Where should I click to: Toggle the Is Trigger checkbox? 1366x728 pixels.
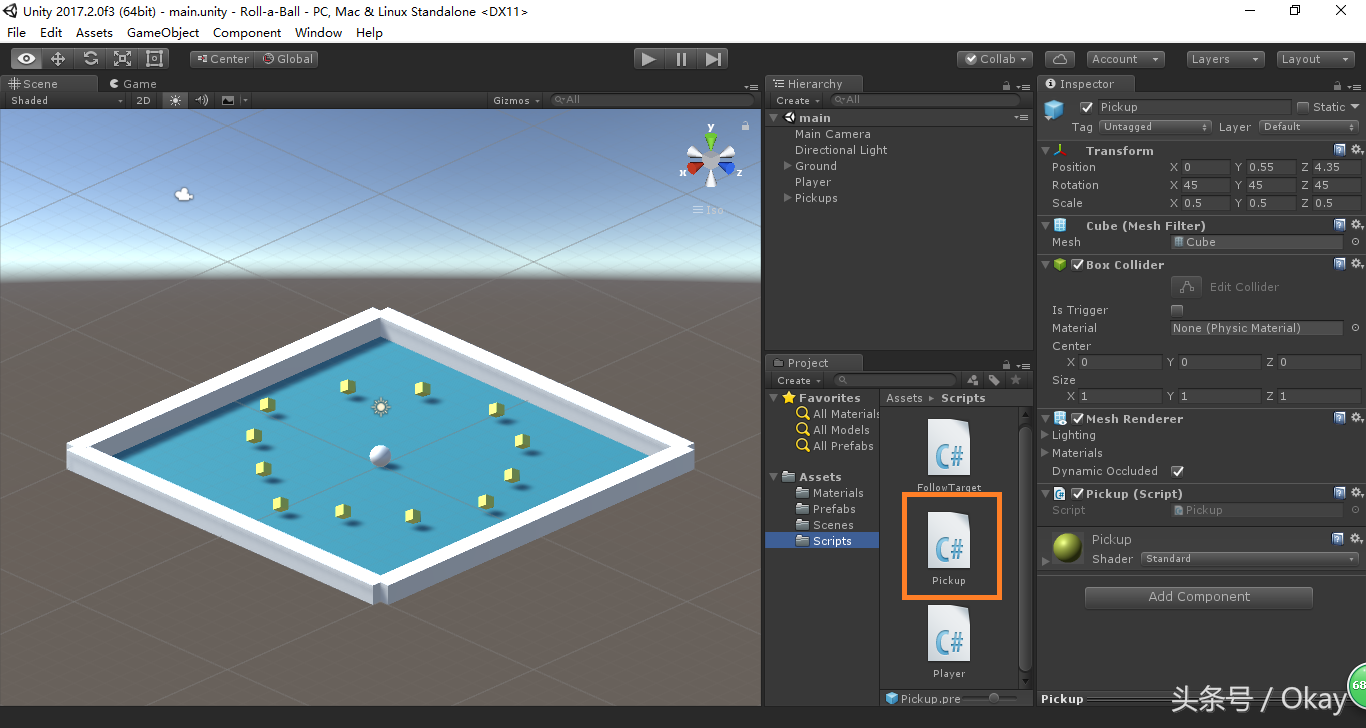1177,310
